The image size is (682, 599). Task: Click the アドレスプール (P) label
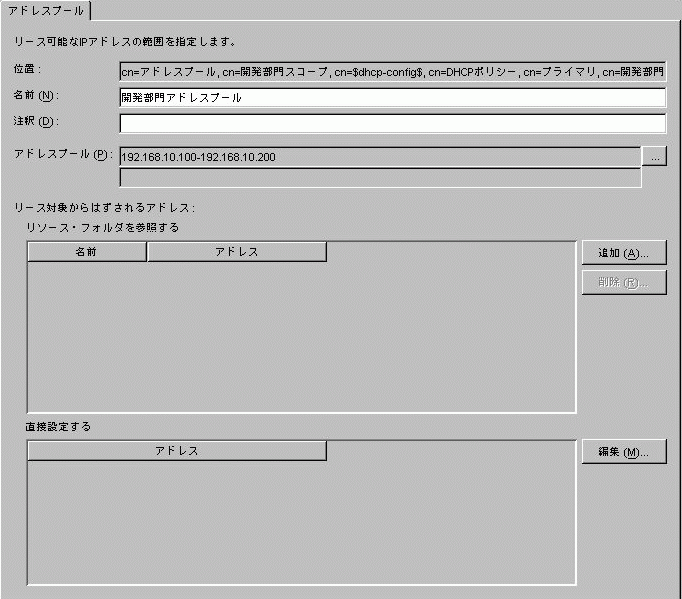pos(63,154)
